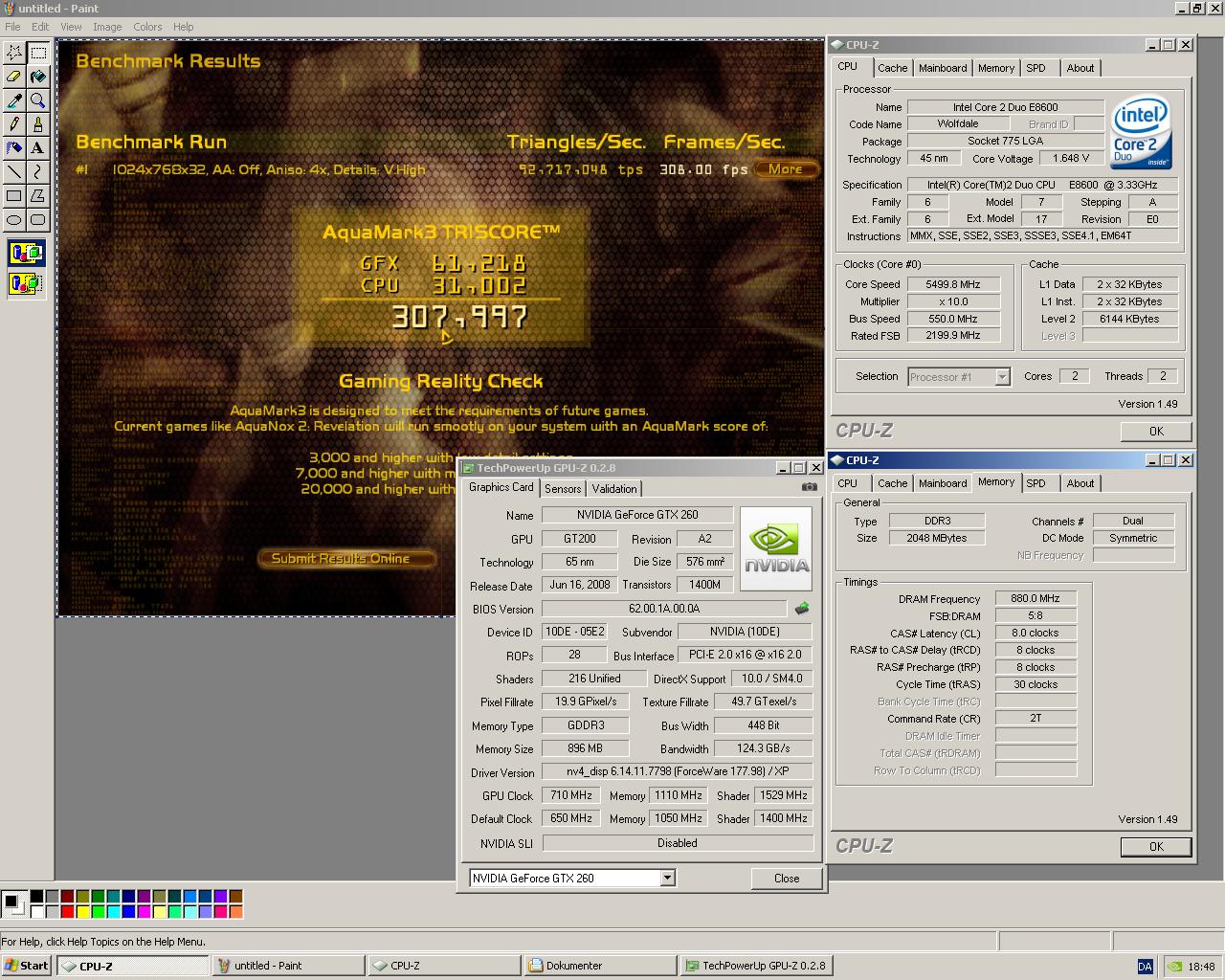Viewport: 1225px width, 980px height.
Task: Click the More button in AquaMark results
Action: [786, 169]
